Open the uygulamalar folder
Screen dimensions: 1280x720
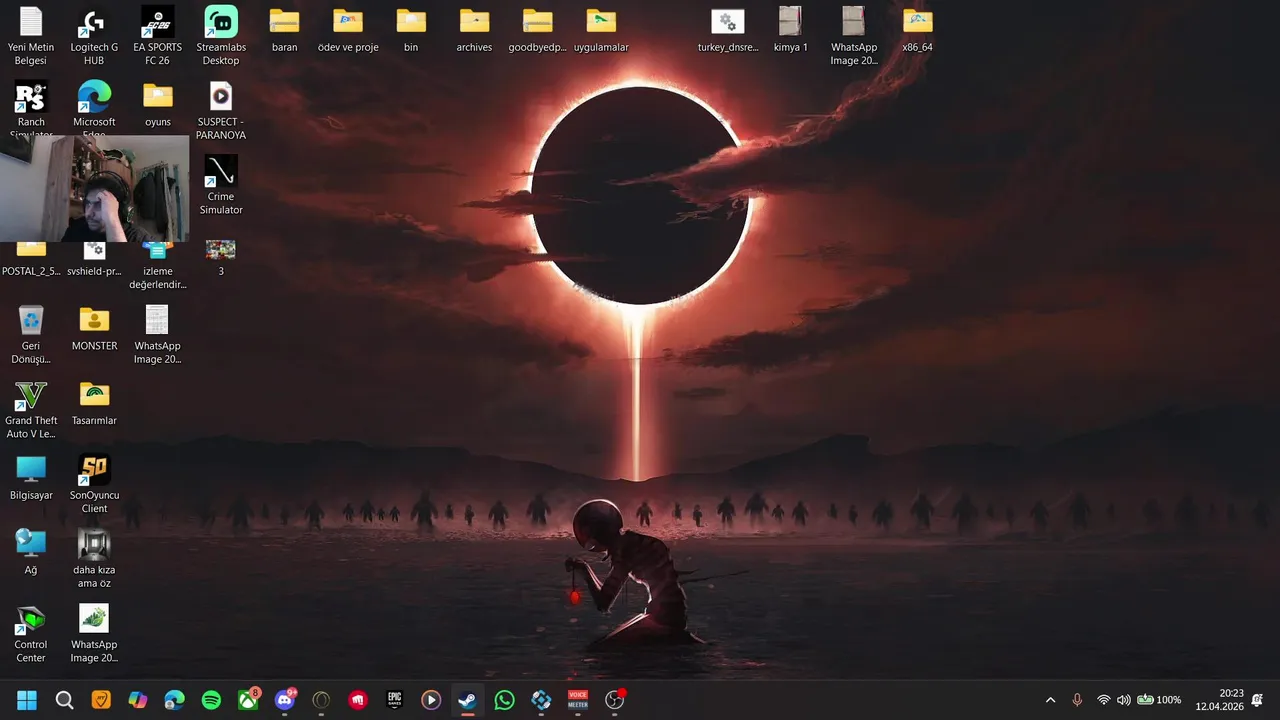coord(601,30)
